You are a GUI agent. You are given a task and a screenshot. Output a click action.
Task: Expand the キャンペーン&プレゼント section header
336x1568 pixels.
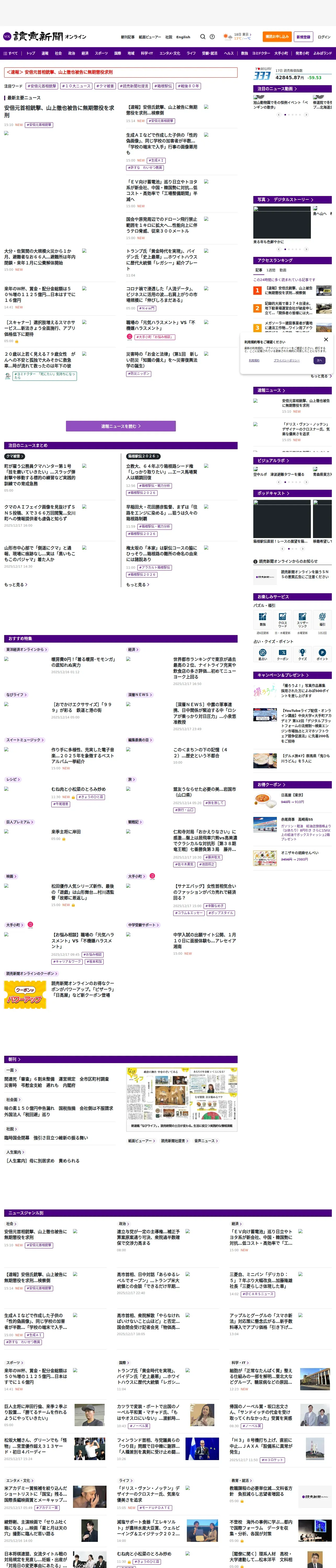pos(293,675)
